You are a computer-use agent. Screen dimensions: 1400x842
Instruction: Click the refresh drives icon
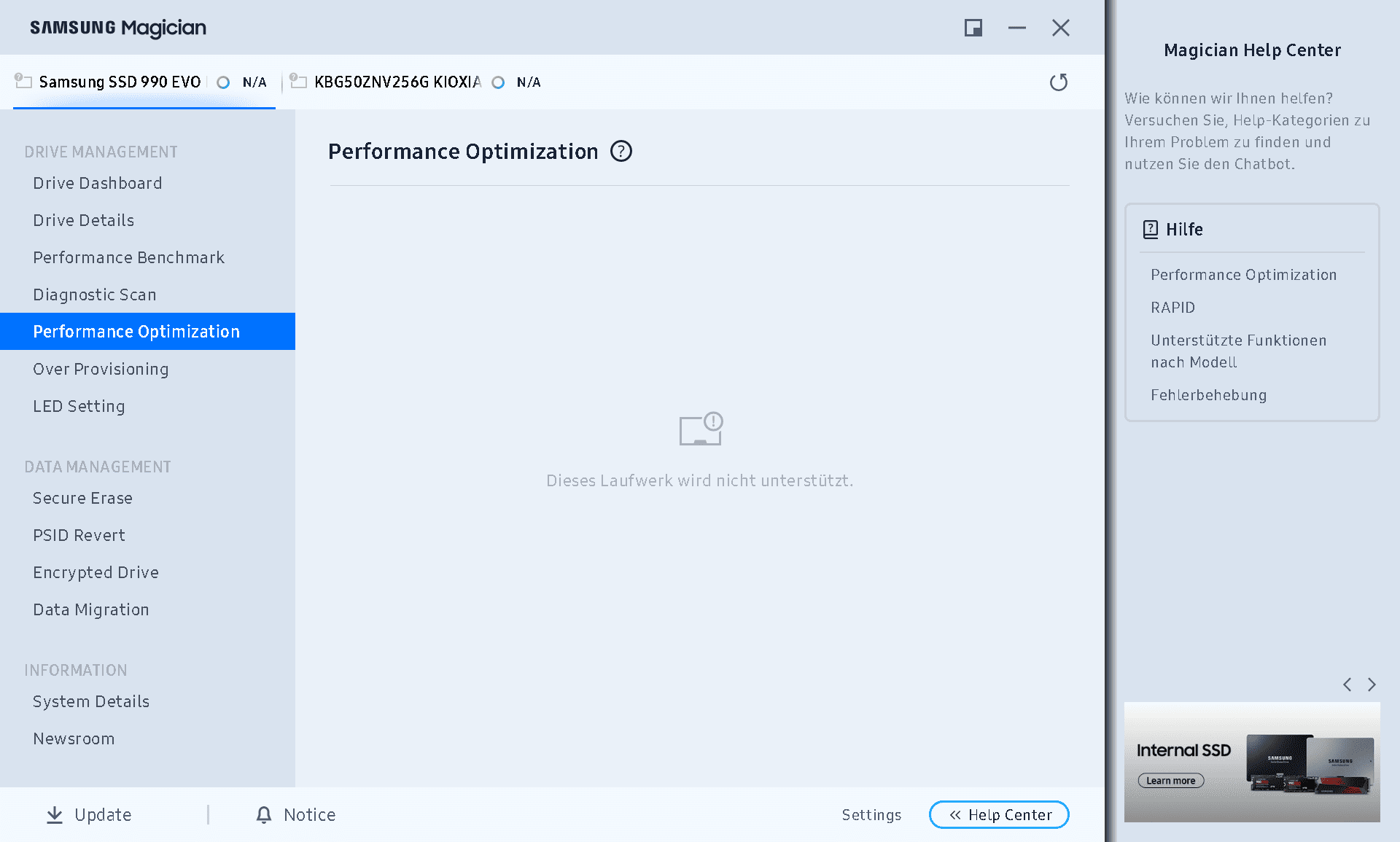click(x=1059, y=82)
